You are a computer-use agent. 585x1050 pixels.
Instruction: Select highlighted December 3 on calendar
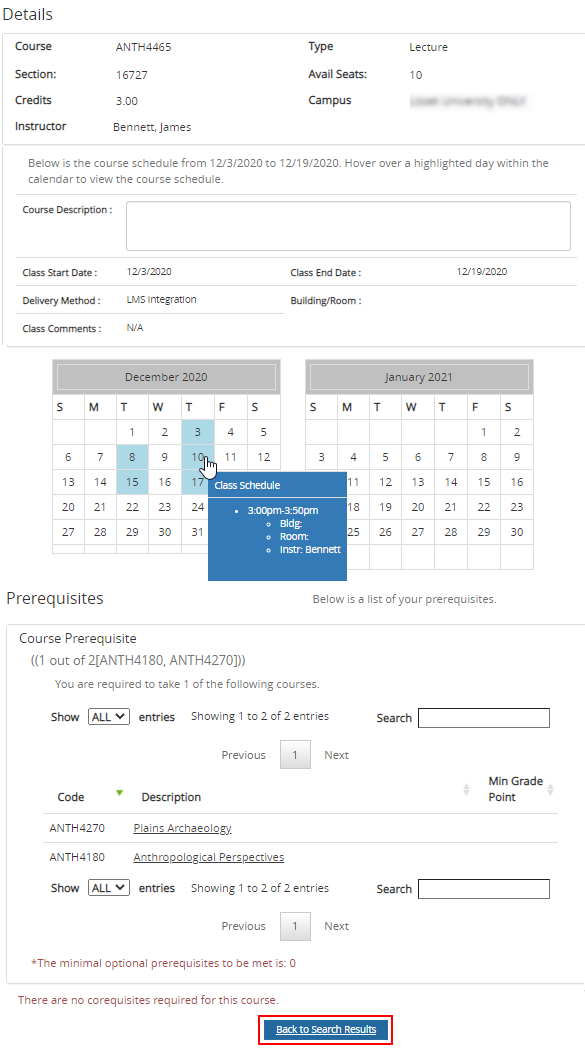point(197,432)
